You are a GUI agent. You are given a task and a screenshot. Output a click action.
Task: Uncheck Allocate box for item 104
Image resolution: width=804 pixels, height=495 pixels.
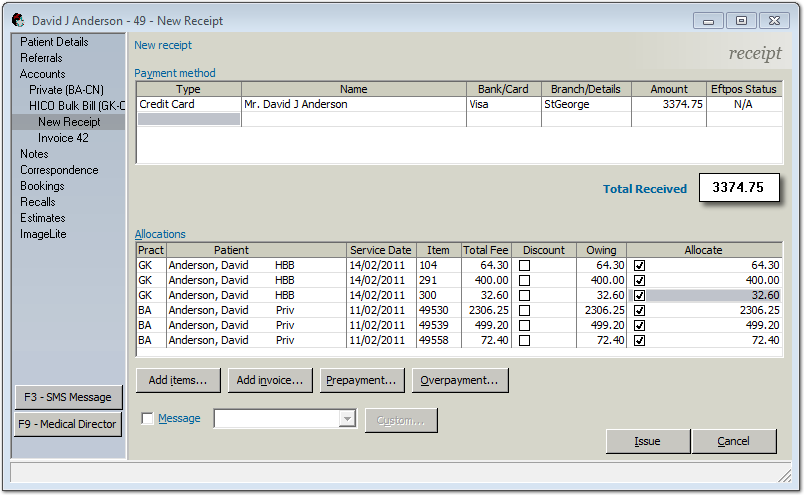pyautogui.click(x=640, y=266)
